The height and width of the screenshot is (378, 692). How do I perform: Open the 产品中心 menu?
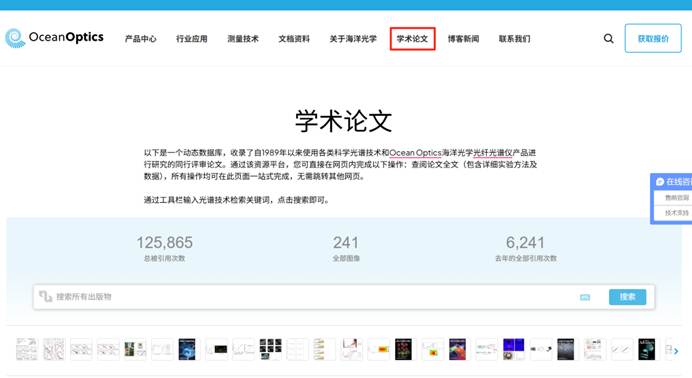coord(140,39)
